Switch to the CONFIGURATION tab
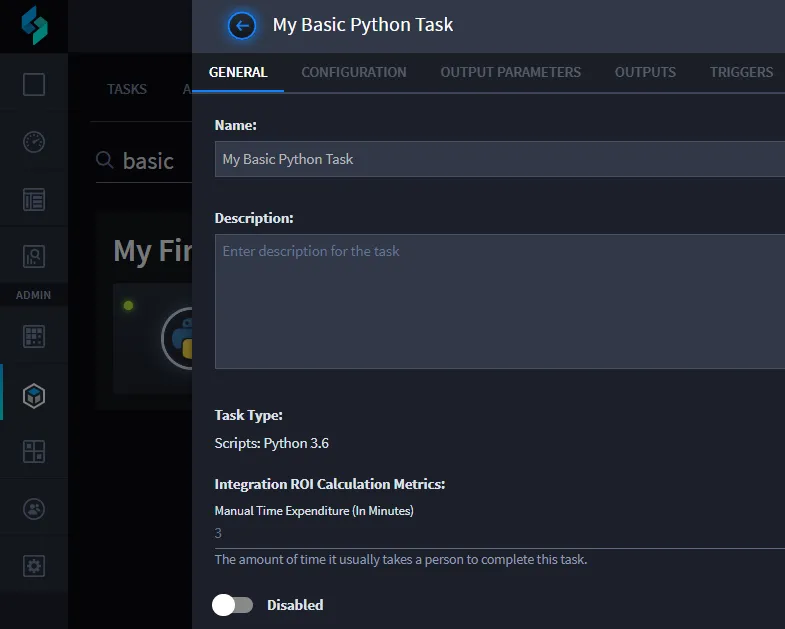This screenshot has width=785, height=629. click(x=354, y=72)
